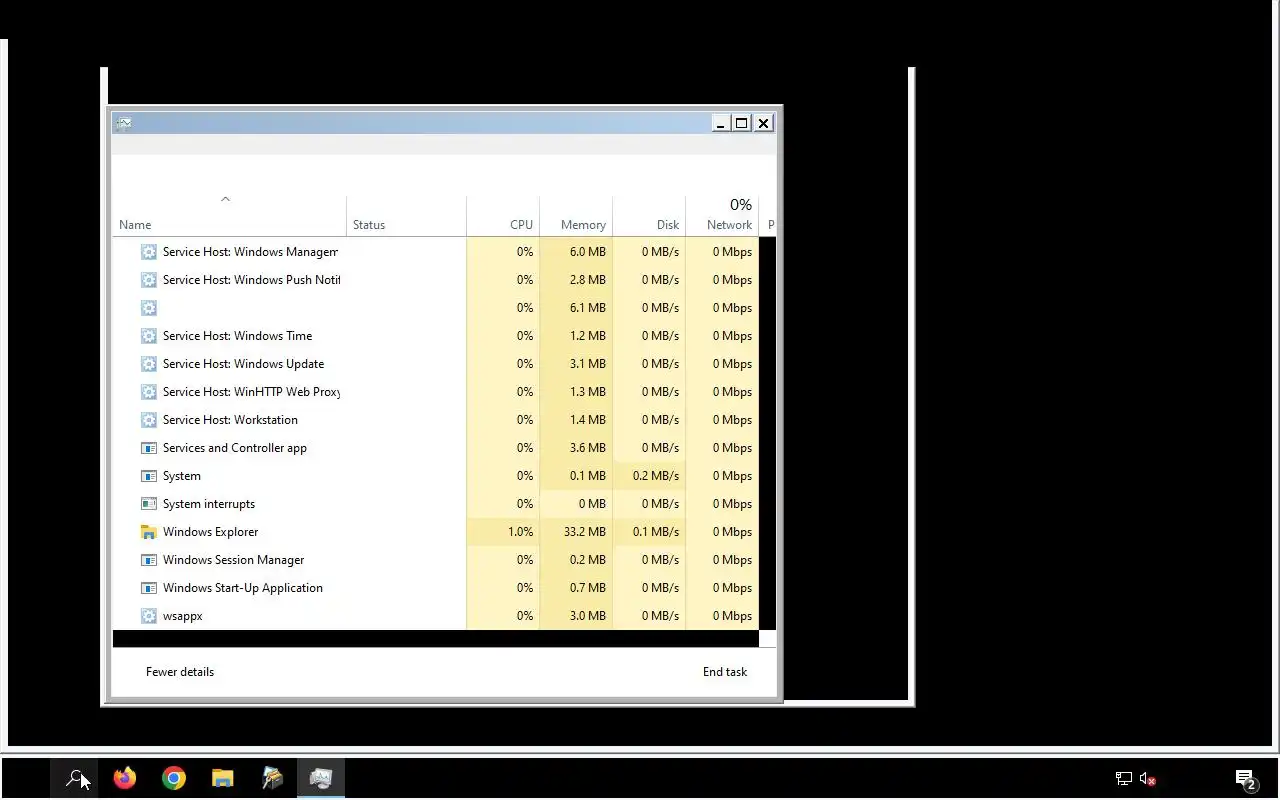The image size is (1280, 800).
Task: Click the sort arrow above Name
Action: click(x=225, y=199)
